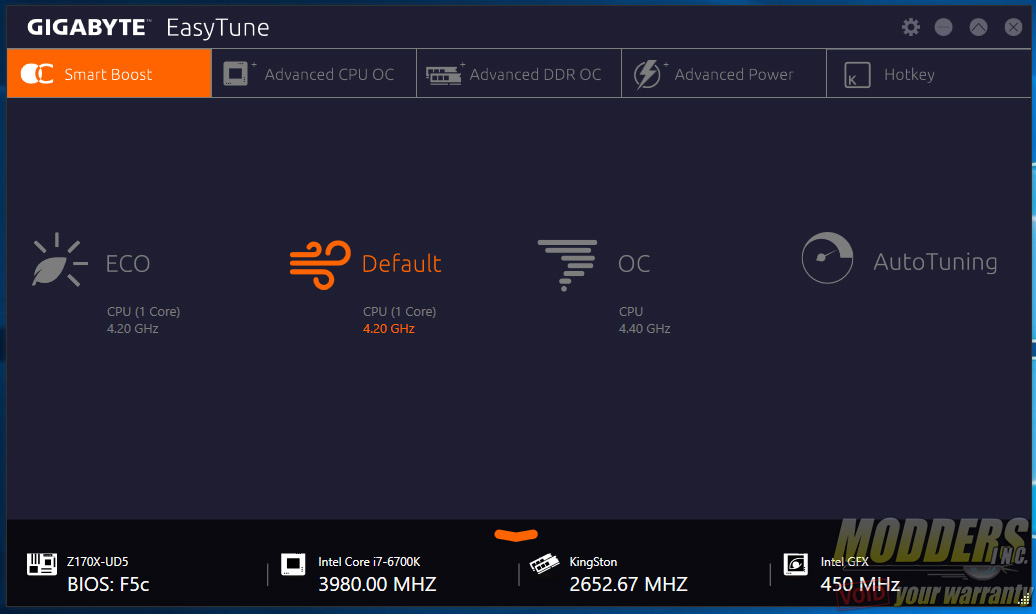The height and width of the screenshot is (614, 1036).
Task: Click the Intel Core i7-6700K label
Action: pyautogui.click(x=369, y=562)
